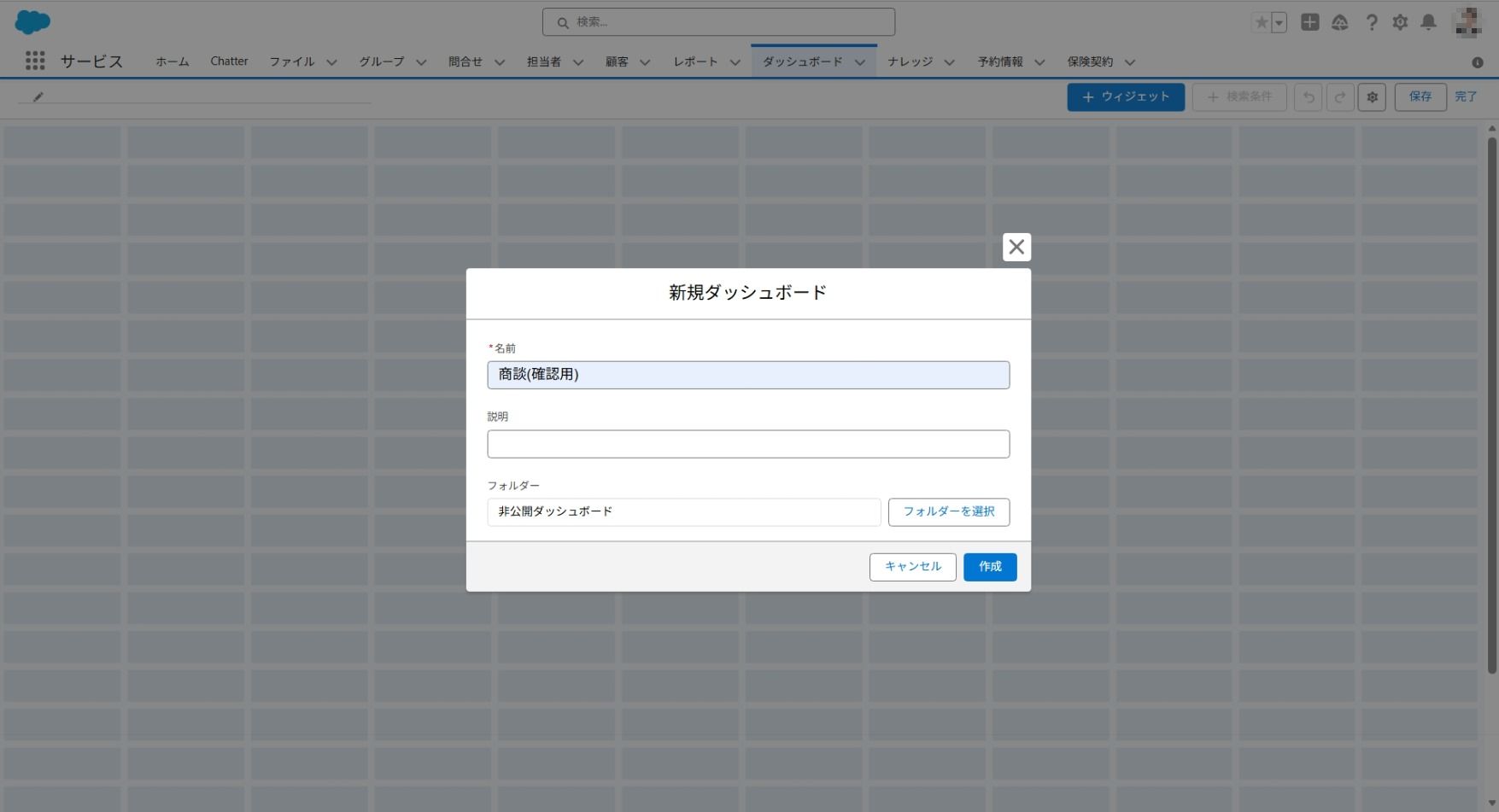Image resolution: width=1499 pixels, height=812 pixels.
Task: Expand the 保険契約 tab dropdown chevron
Action: pyautogui.click(x=1129, y=62)
